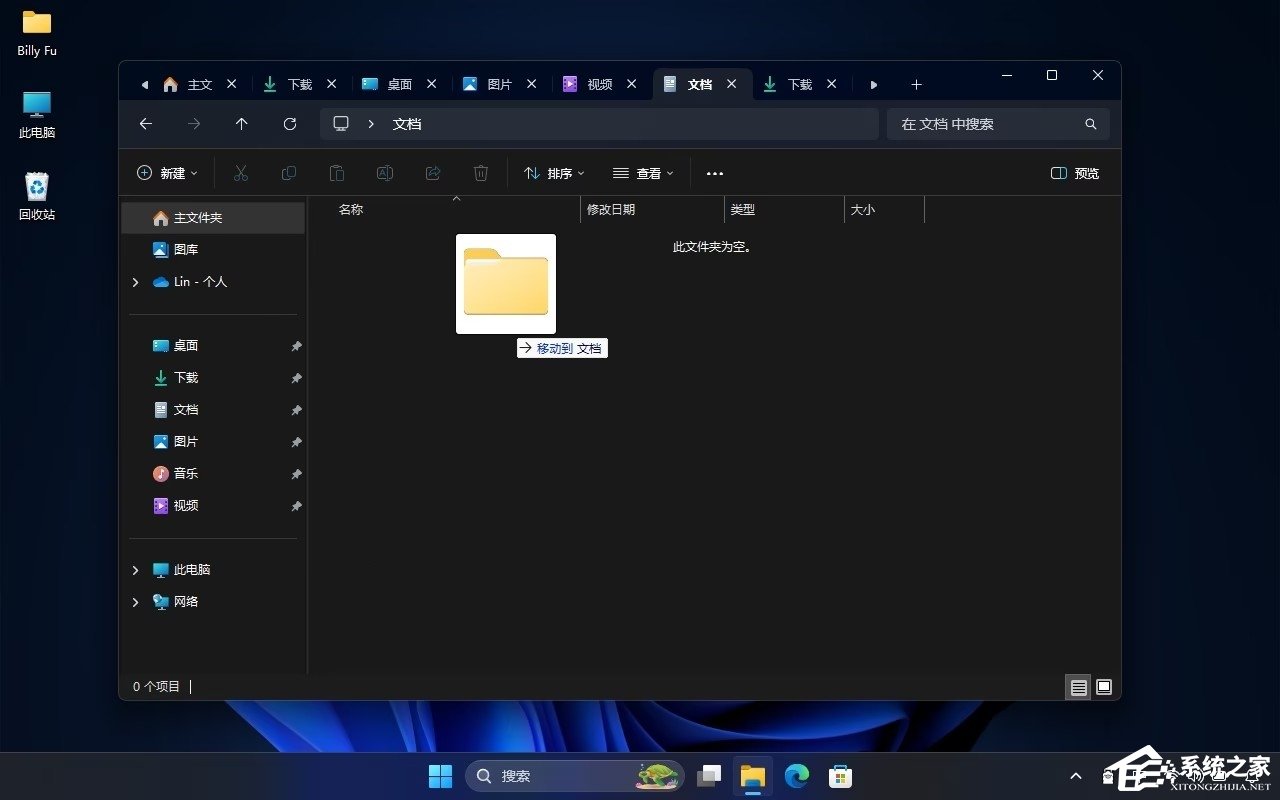1280x800 pixels.
Task: Select the Rename icon in the toolbar
Action: [385, 173]
